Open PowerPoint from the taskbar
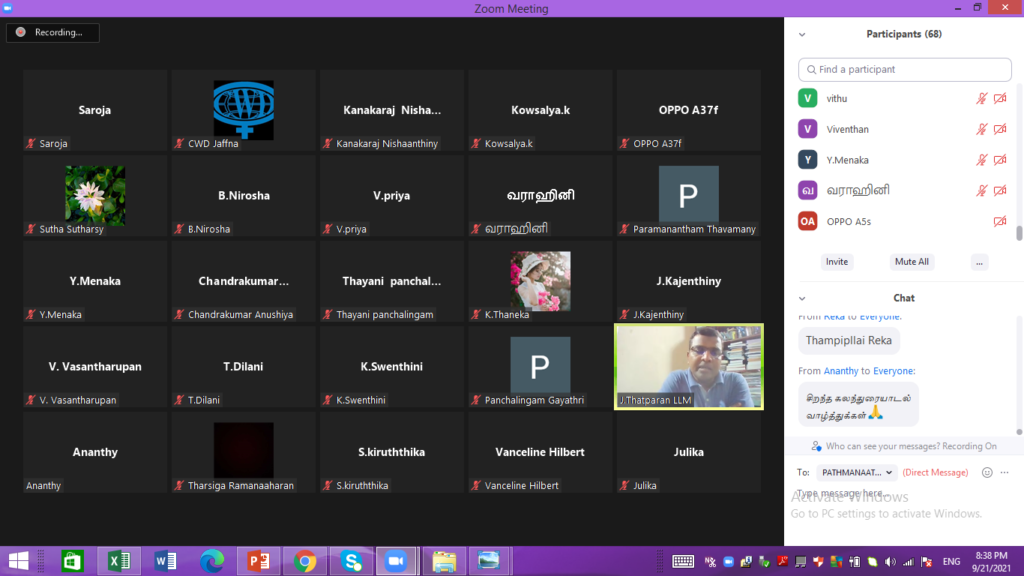Screen dimensions: 1024x576 (259, 561)
